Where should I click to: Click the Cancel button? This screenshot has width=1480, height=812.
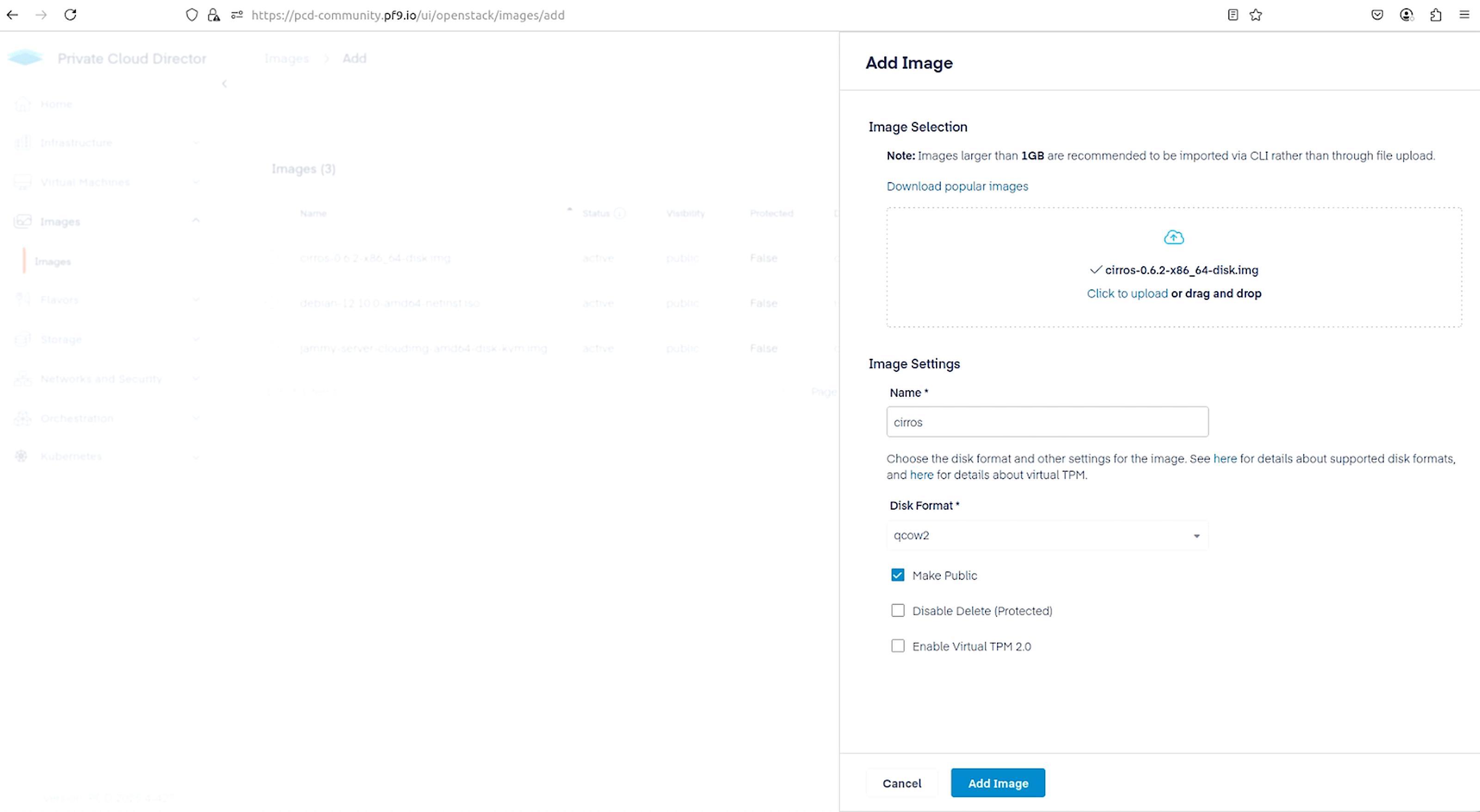click(x=901, y=783)
